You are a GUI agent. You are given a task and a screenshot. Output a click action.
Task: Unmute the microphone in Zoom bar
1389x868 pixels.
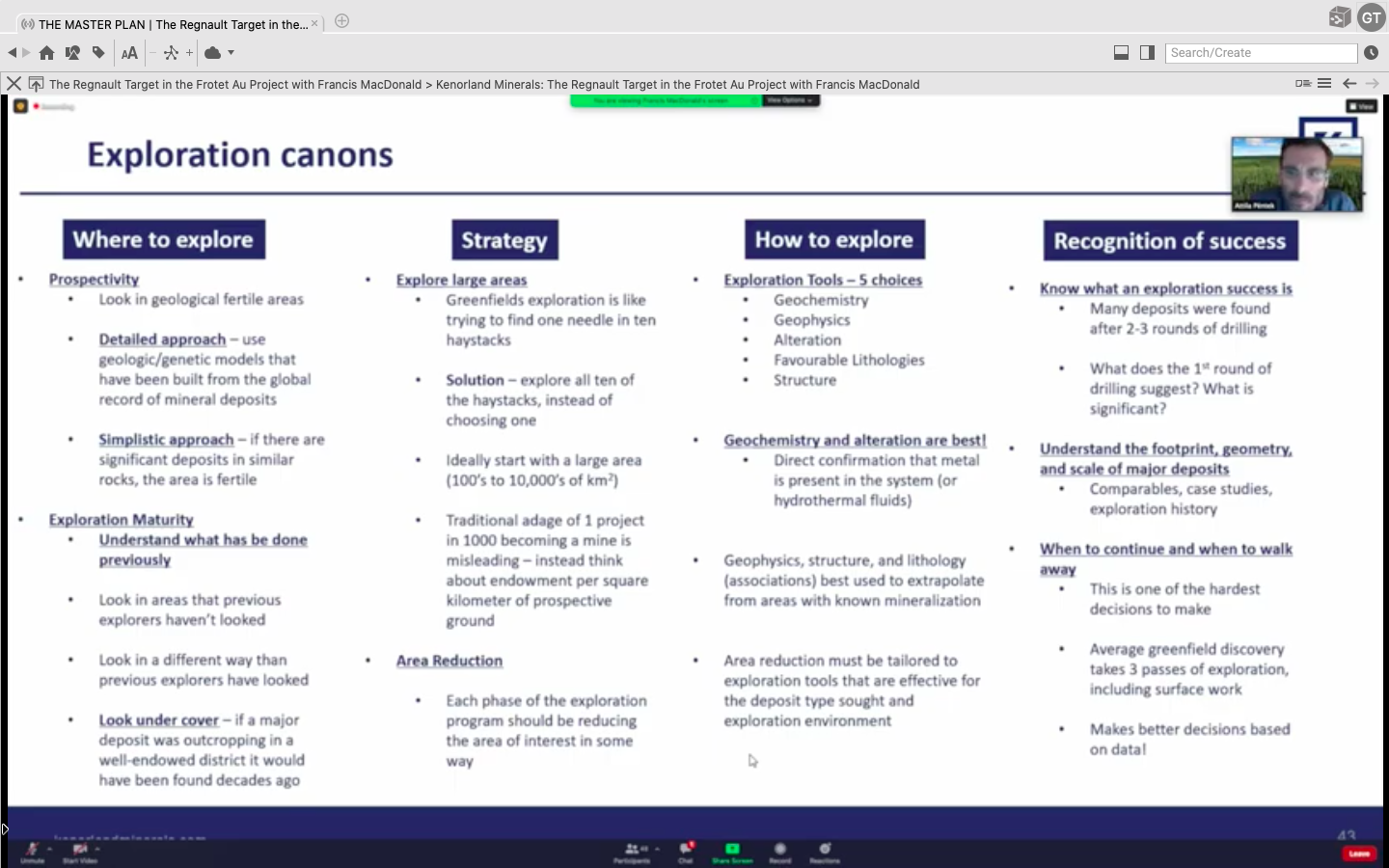tap(32, 853)
